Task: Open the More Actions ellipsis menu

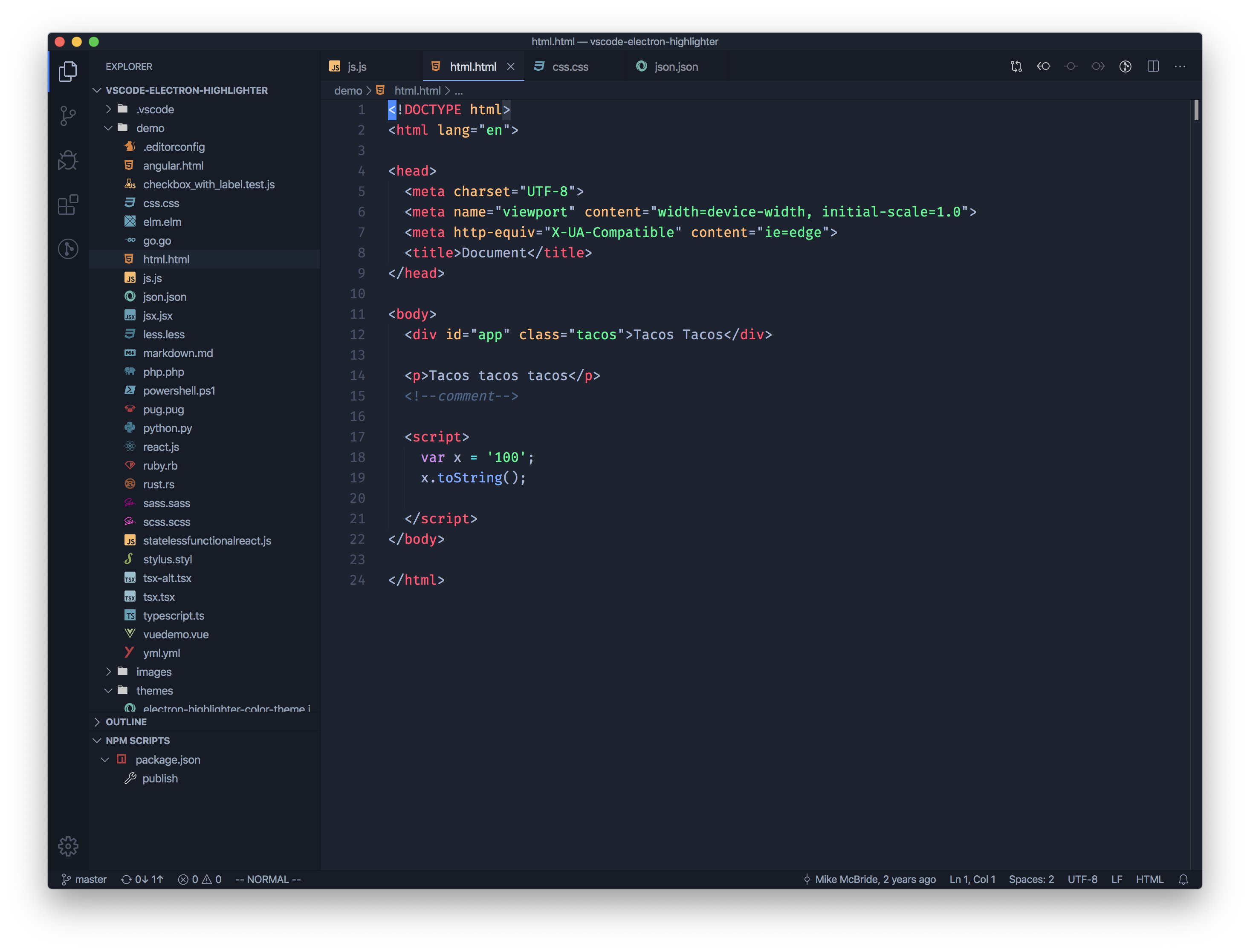Action: tap(1180, 66)
